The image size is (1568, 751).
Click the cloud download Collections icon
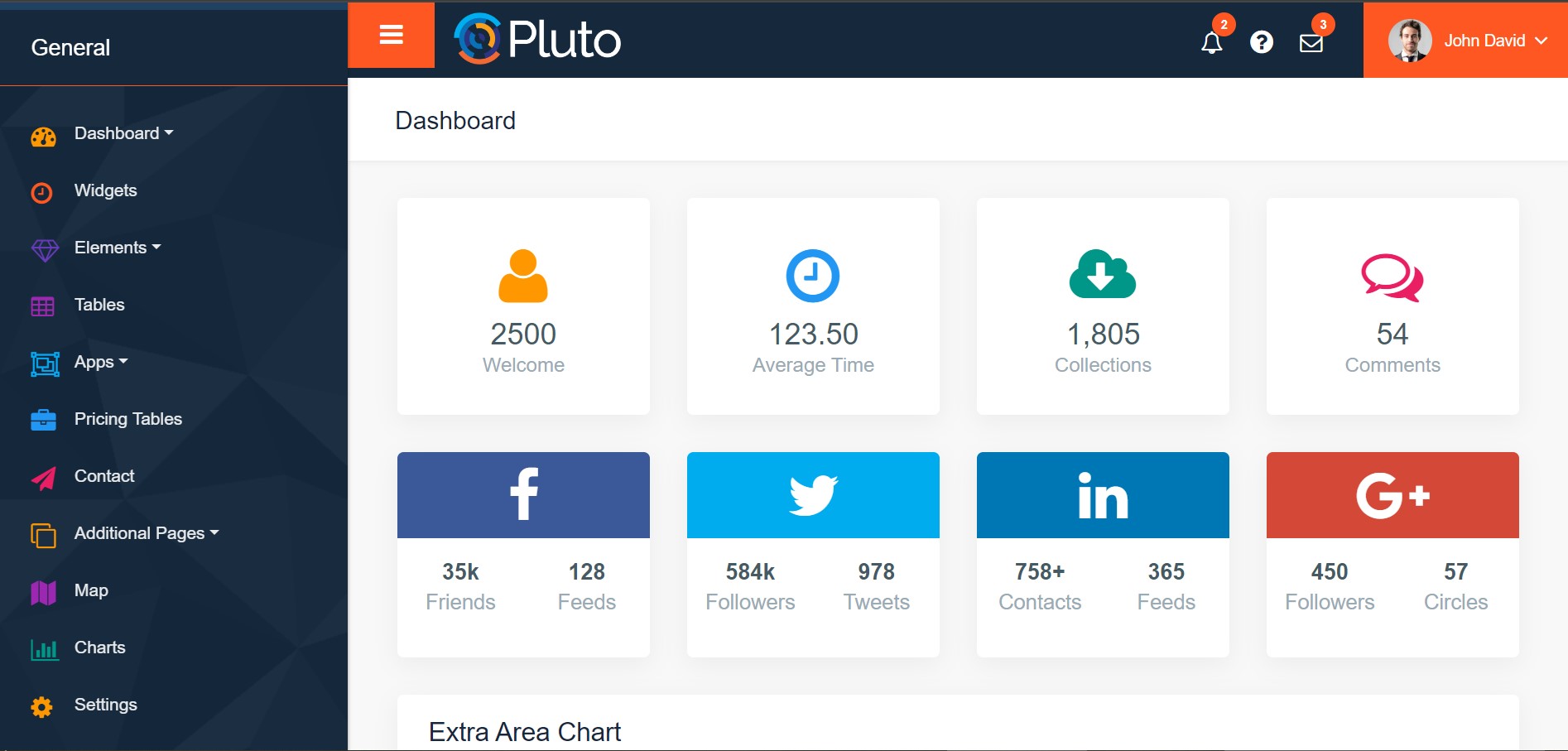(x=1103, y=274)
